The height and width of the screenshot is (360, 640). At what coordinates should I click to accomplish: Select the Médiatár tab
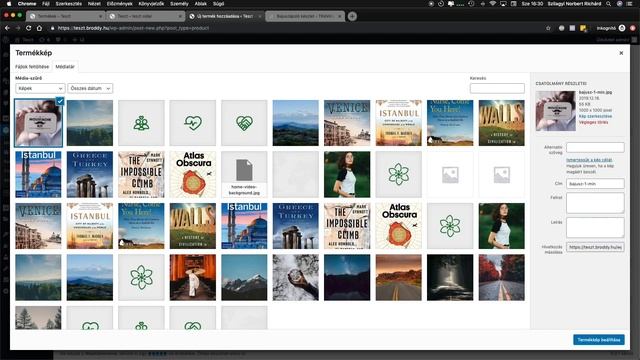point(65,67)
